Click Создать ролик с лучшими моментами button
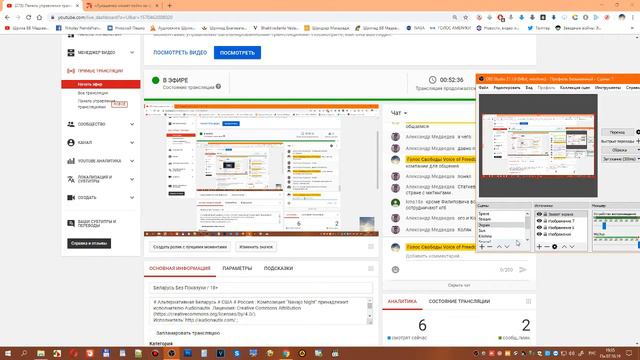Viewport: 640px width, 360px height. pos(189,247)
